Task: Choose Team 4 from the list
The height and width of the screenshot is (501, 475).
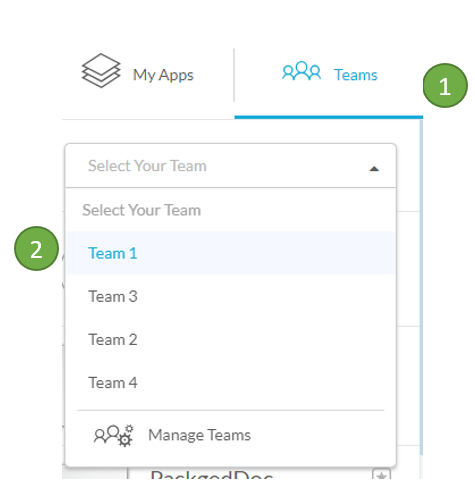Action: pyautogui.click(x=231, y=383)
